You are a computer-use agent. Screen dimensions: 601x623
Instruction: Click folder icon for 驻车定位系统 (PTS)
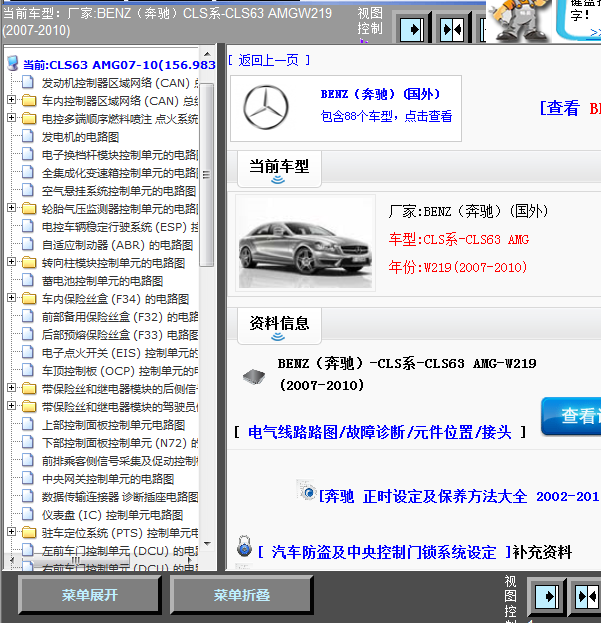[x=29, y=532]
